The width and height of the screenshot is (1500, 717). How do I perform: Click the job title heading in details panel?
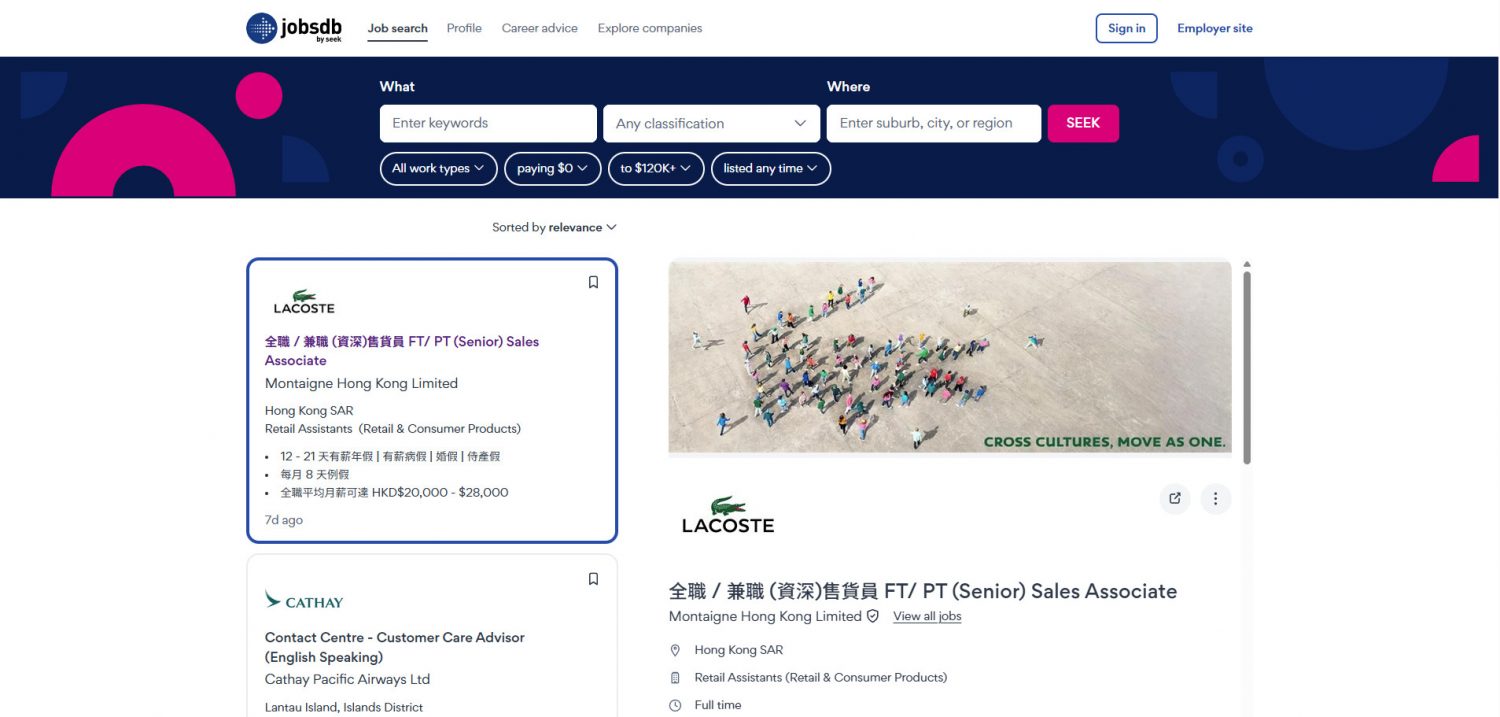click(x=923, y=591)
